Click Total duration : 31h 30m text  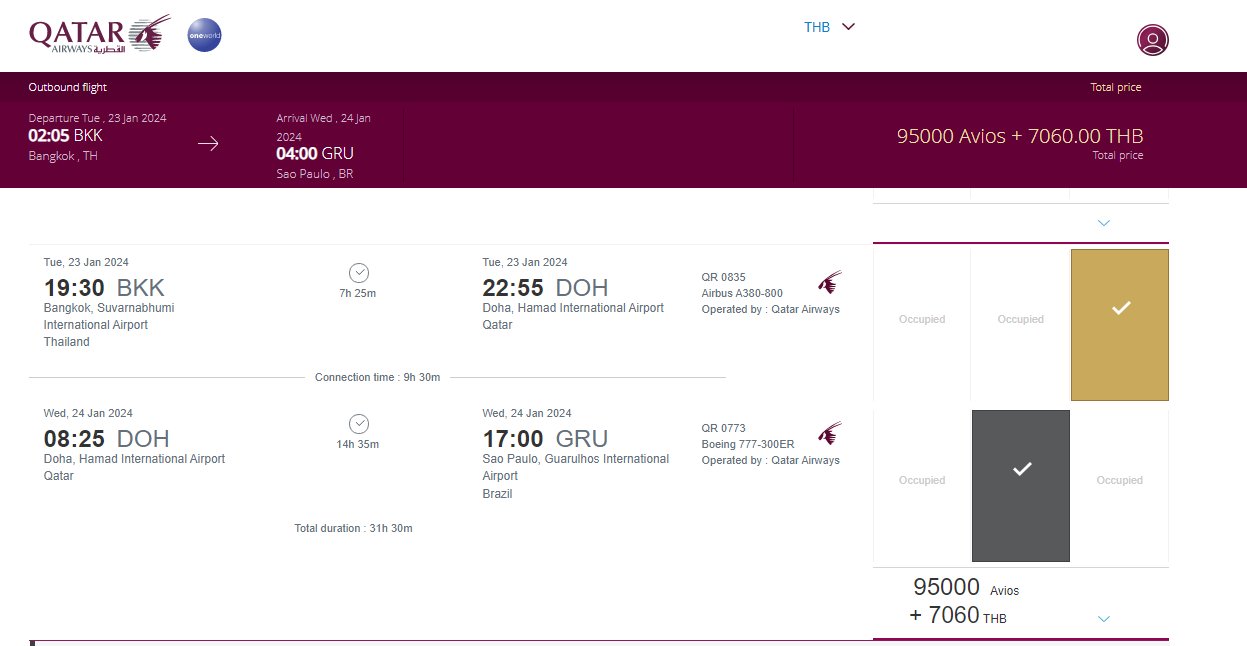pyautogui.click(x=353, y=528)
